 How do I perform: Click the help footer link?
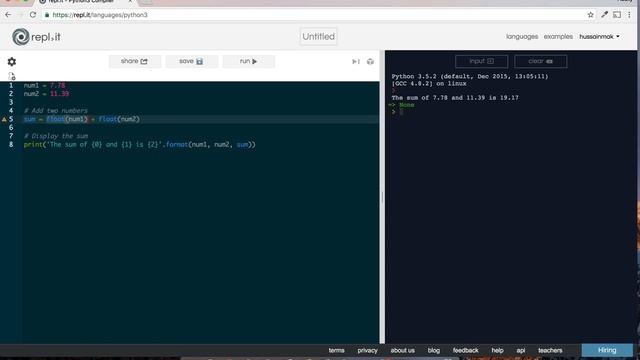497,350
